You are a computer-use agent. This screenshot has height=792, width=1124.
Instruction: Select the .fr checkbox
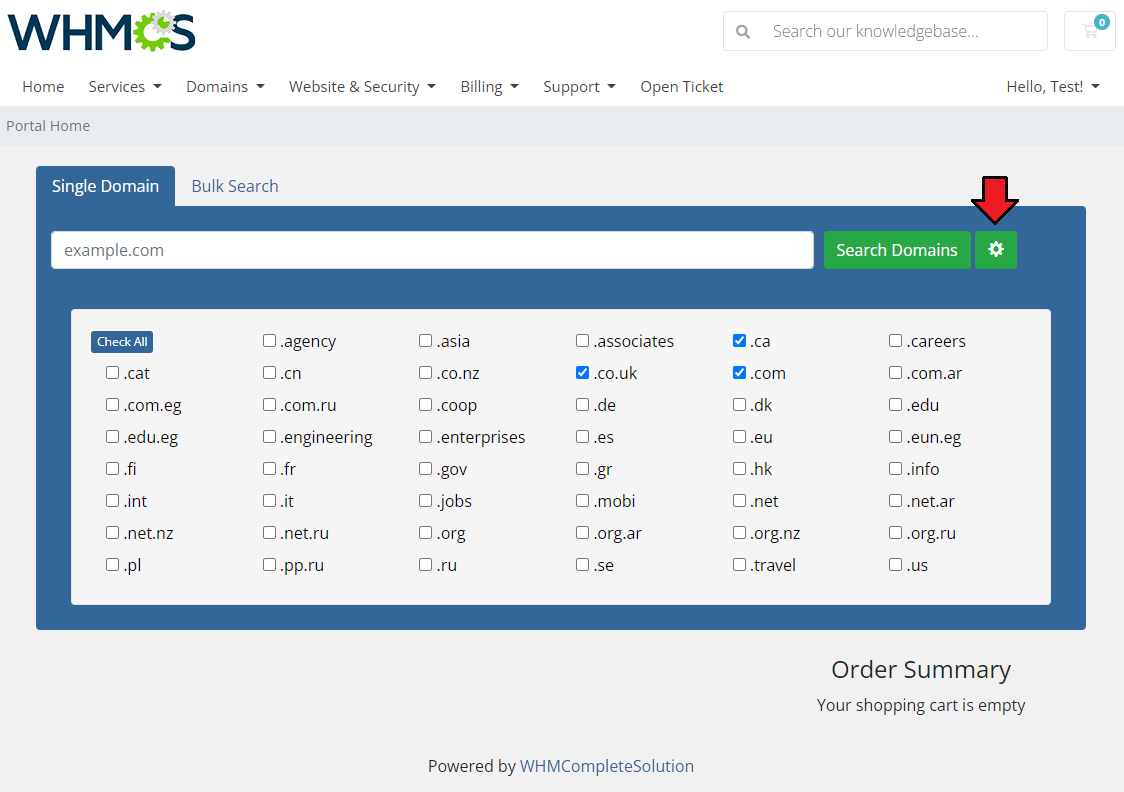(x=269, y=469)
